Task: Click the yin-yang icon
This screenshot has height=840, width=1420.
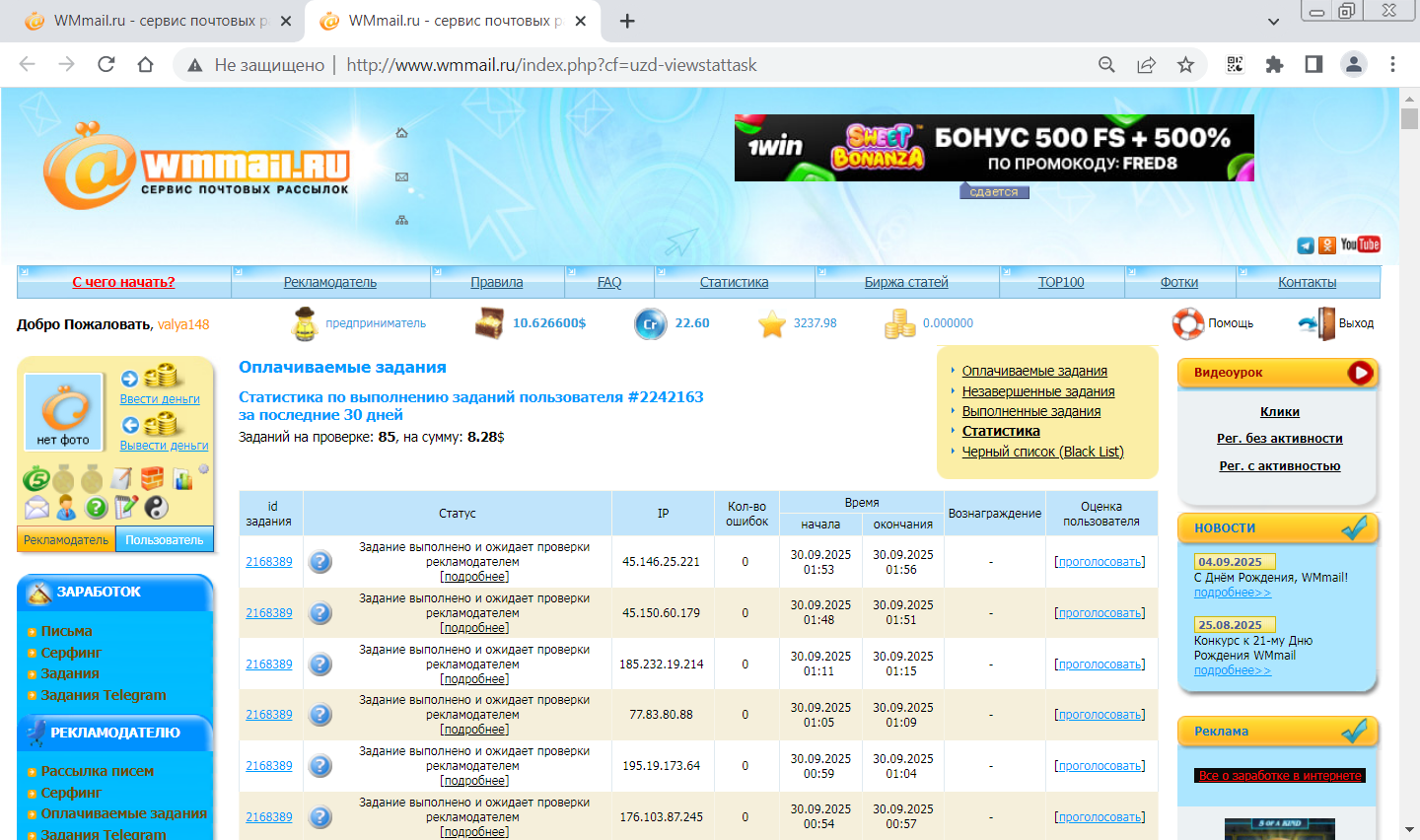Action: (156, 508)
